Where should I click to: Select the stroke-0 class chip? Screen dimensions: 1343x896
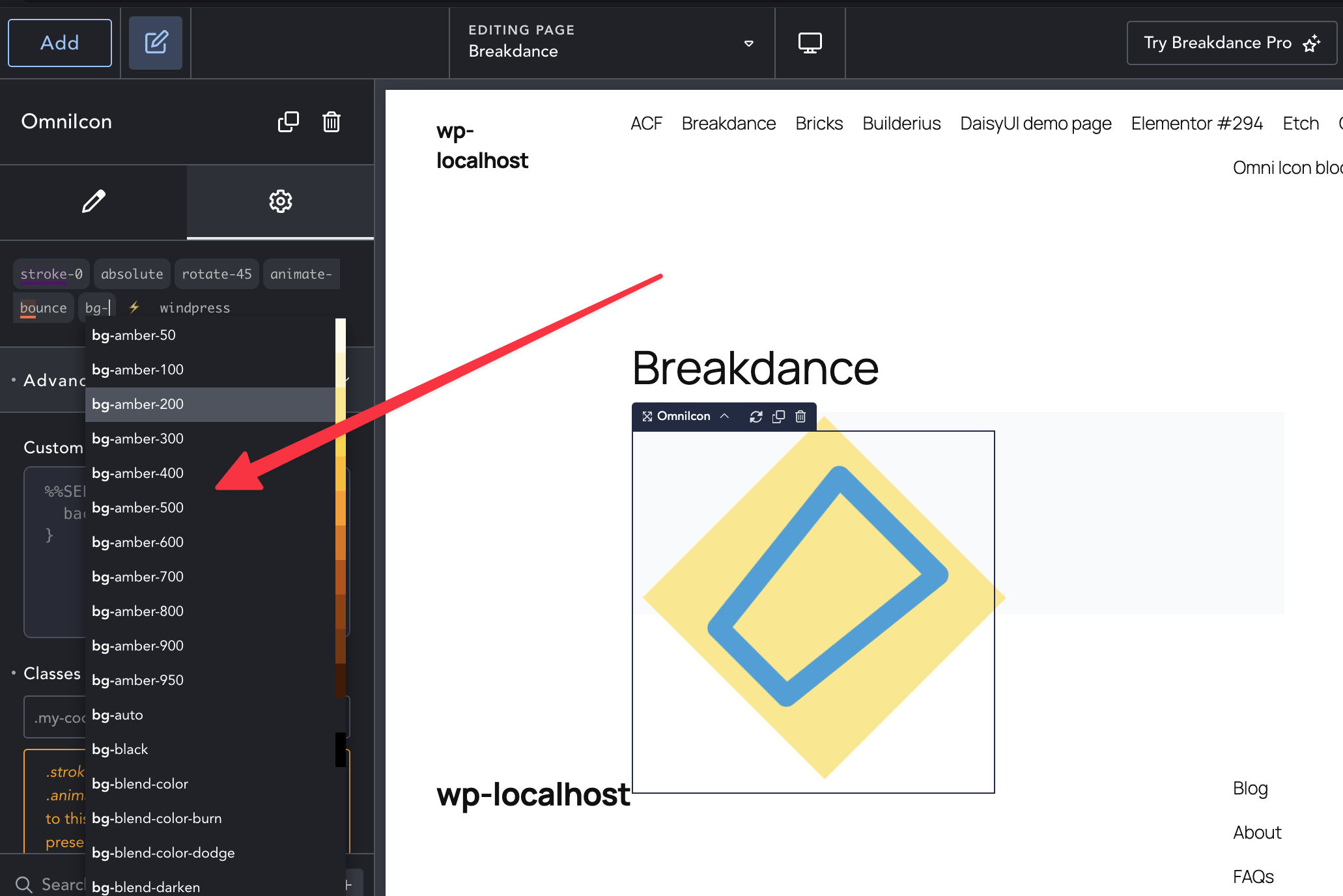pyautogui.click(x=51, y=274)
